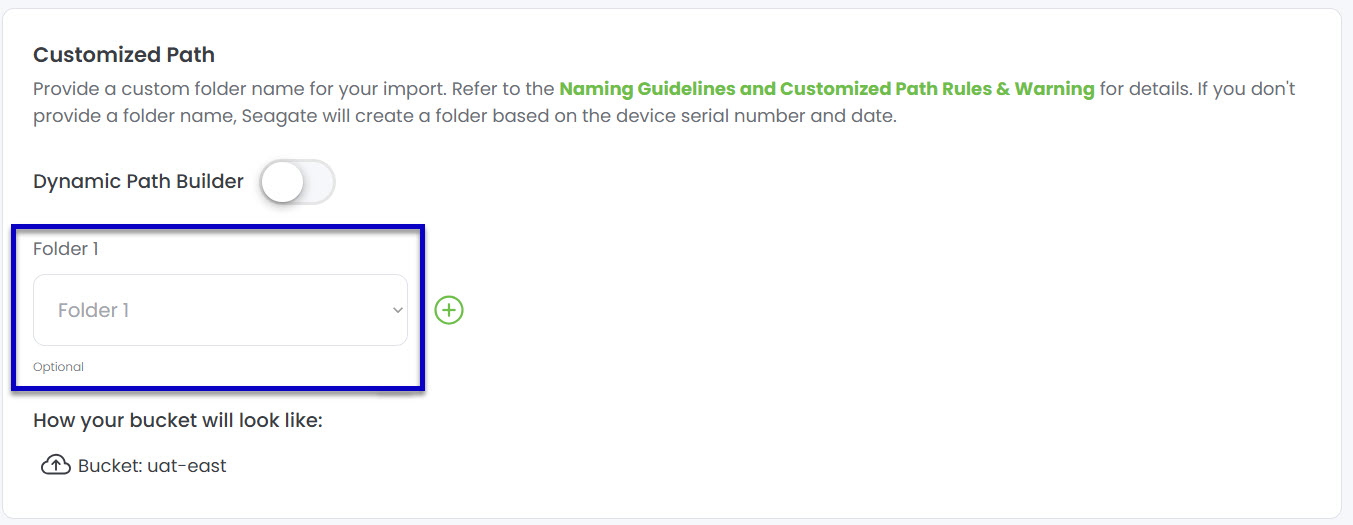
Task: Click the green plus add-folder icon
Action: [450, 311]
